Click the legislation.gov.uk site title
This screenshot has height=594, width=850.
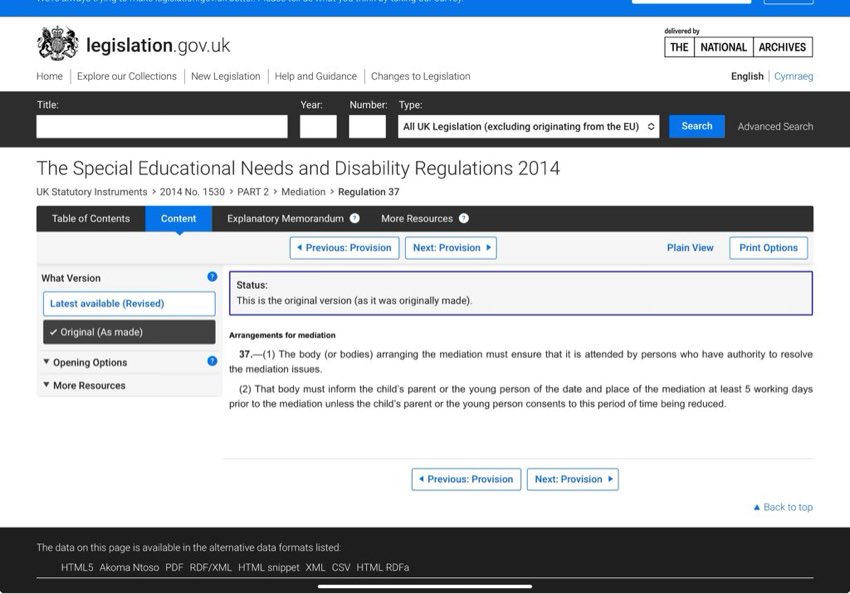tap(158, 46)
